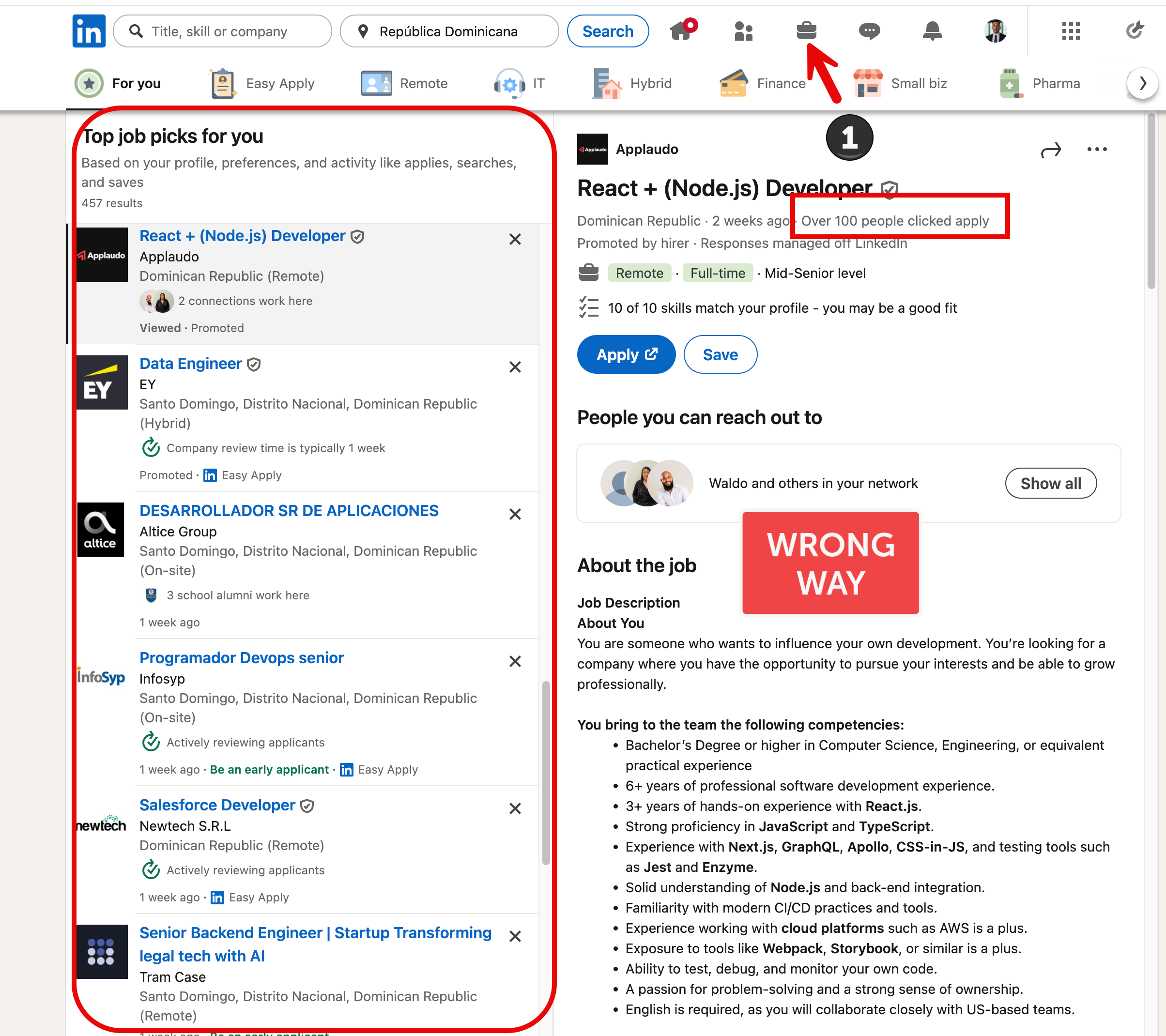Open the Messaging chat bubble icon
Screen dimensions: 1166x1036
[x=869, y=31]
